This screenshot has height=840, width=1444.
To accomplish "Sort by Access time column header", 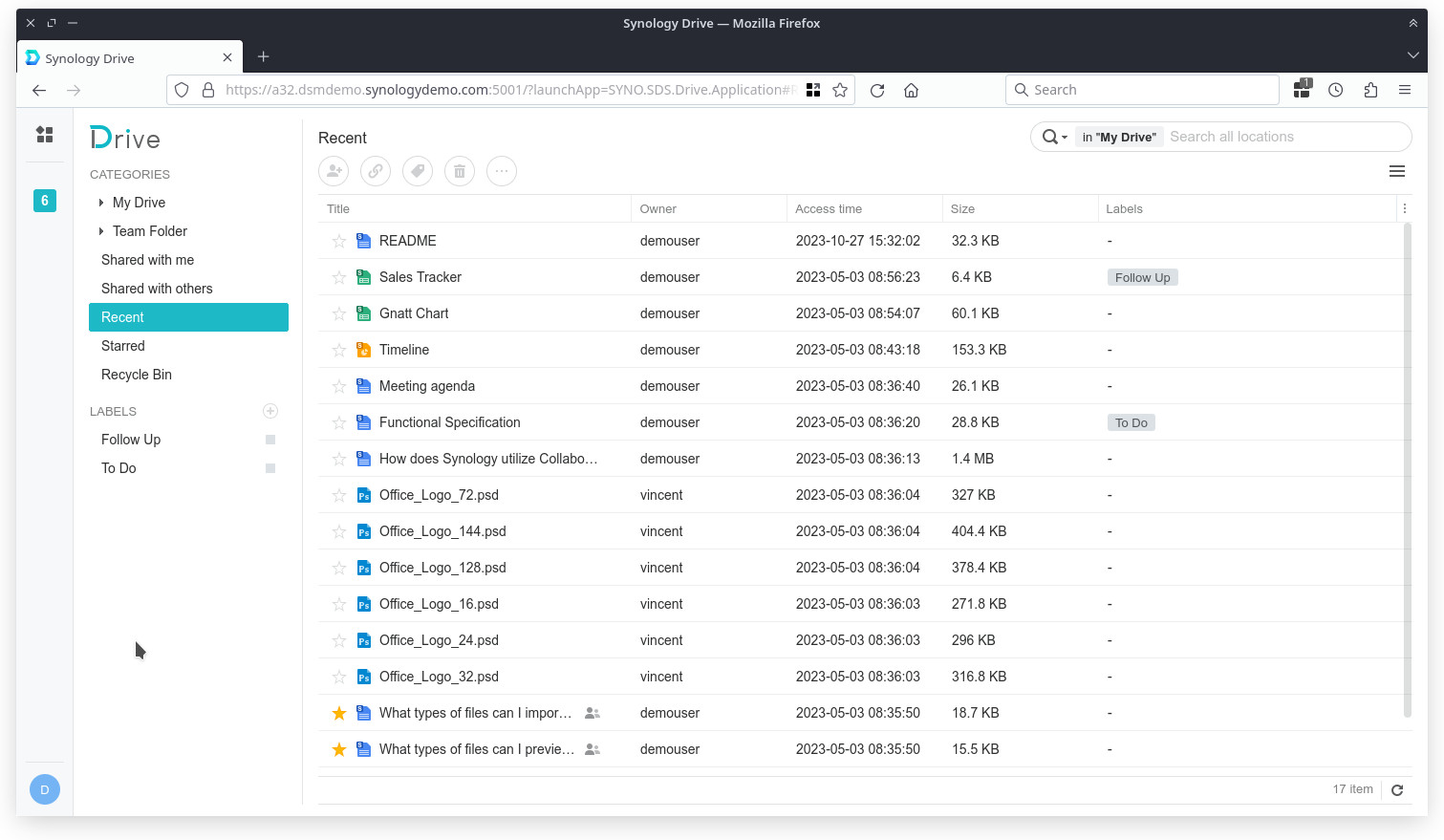I will coord(864,208).
